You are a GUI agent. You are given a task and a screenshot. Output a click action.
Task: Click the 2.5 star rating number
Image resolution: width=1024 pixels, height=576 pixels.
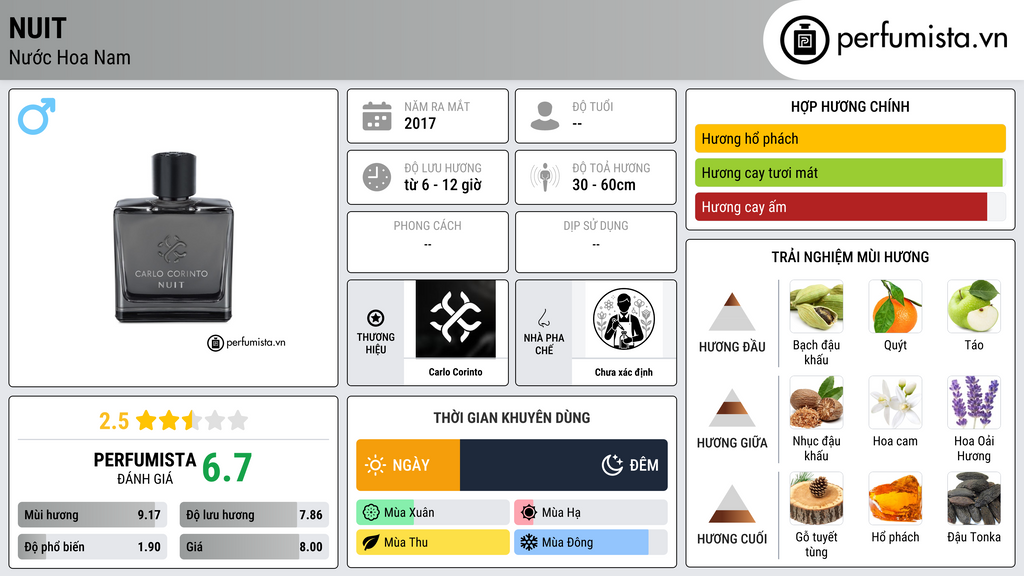tap(114, 421)
